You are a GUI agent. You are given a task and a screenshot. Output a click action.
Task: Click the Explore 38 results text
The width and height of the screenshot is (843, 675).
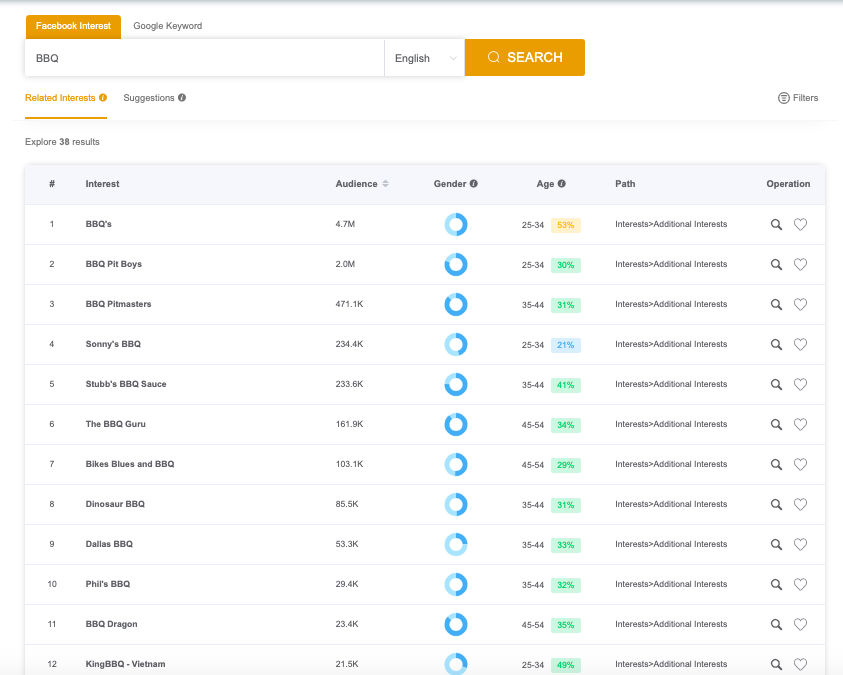tap(62, 142)
